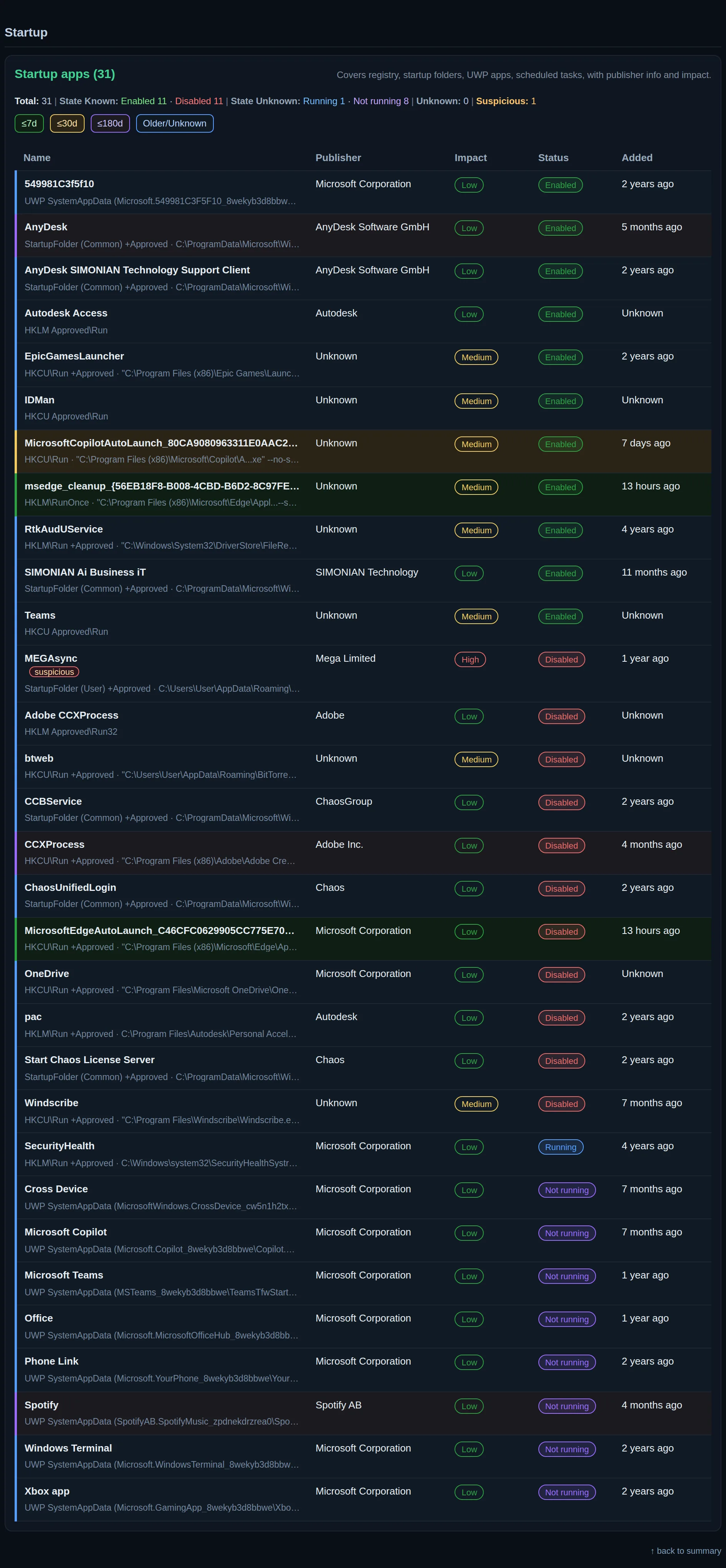Sort by the Publisher column header
Screen dimensions: 726x1568
tap(338, 158)
